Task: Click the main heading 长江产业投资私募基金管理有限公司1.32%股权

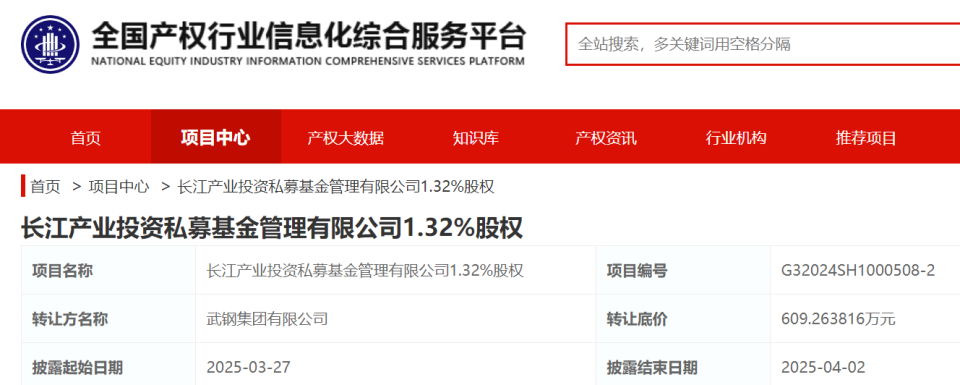Action: point(272,228)
